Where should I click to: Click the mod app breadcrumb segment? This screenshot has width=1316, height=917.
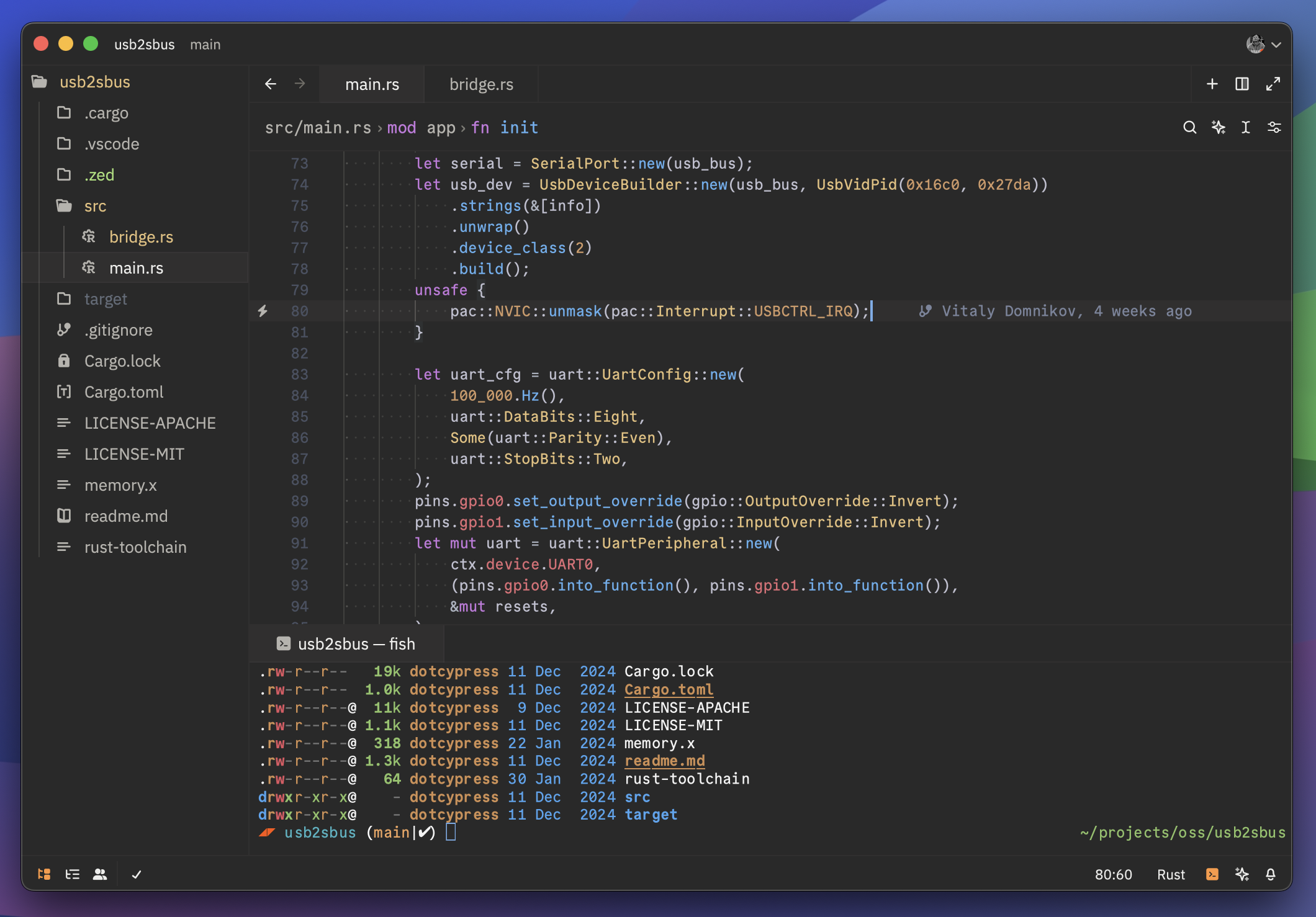coord(421,128)
